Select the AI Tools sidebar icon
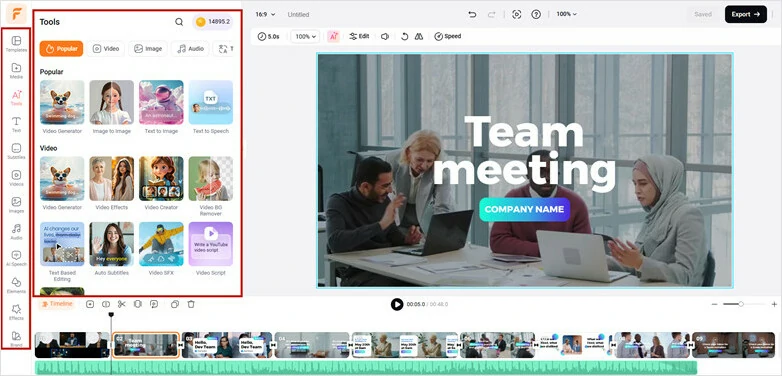 [16, 97]
